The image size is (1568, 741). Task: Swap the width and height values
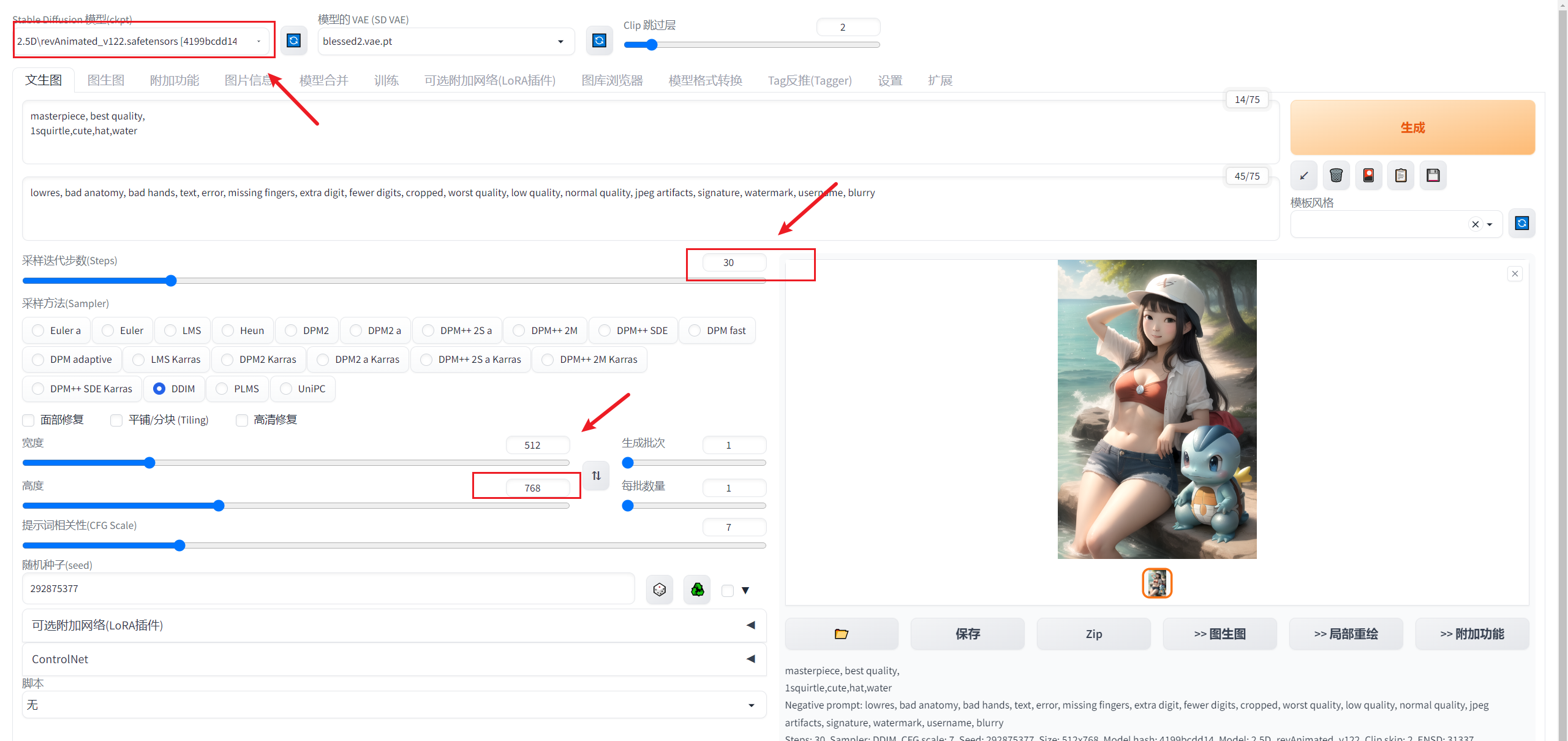[596, 476]
